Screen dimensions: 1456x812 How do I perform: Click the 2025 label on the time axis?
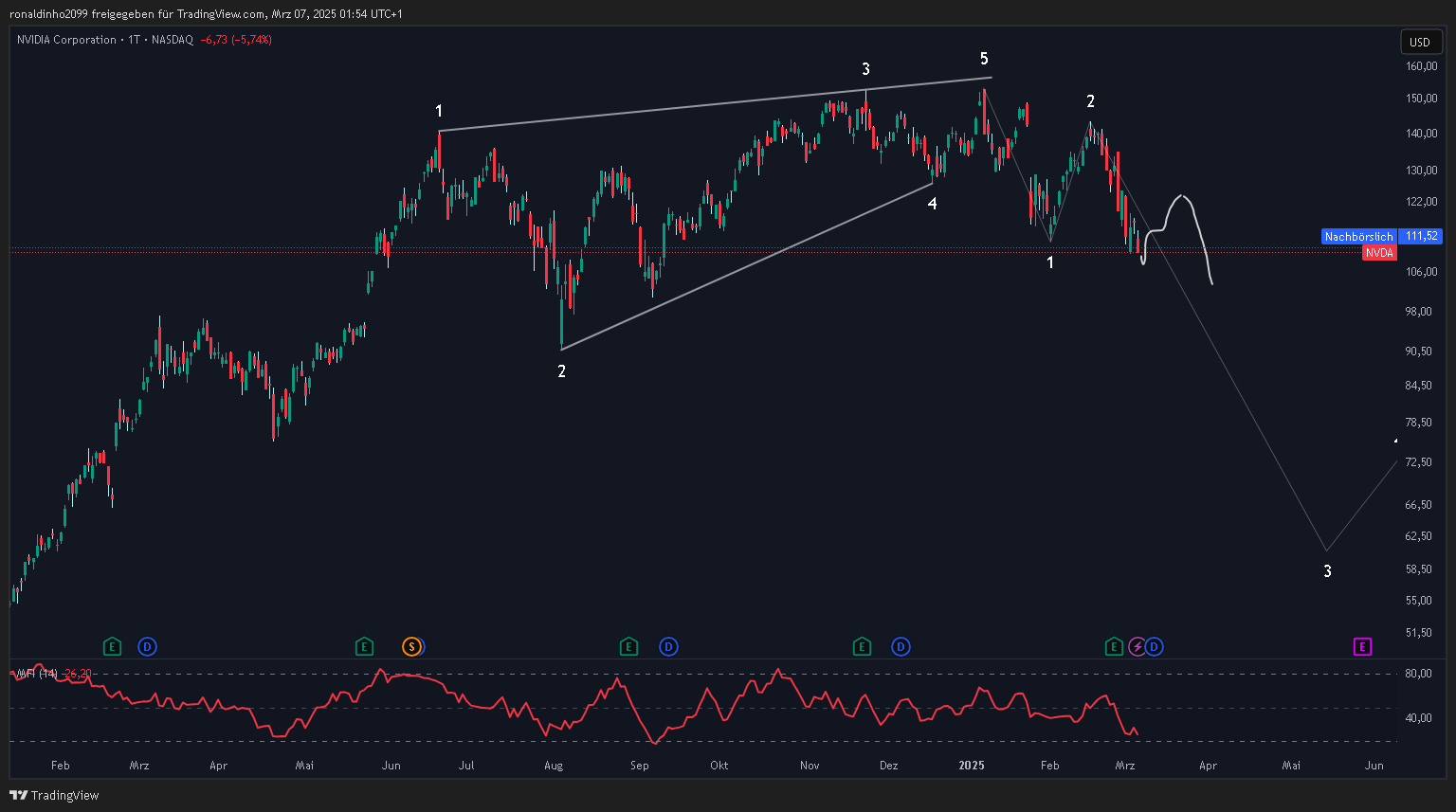coord(972,766)
